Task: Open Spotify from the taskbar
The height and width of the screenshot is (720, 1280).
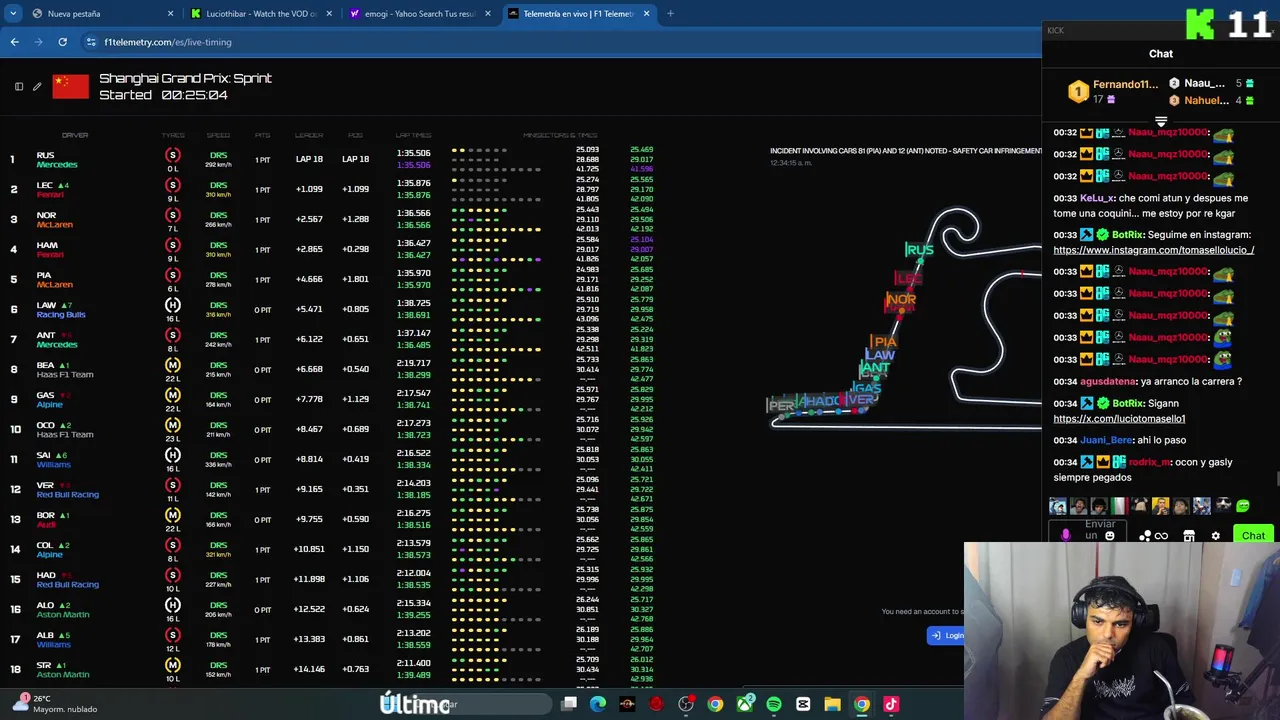Action: pyautogui.click(x=774, y=704)
